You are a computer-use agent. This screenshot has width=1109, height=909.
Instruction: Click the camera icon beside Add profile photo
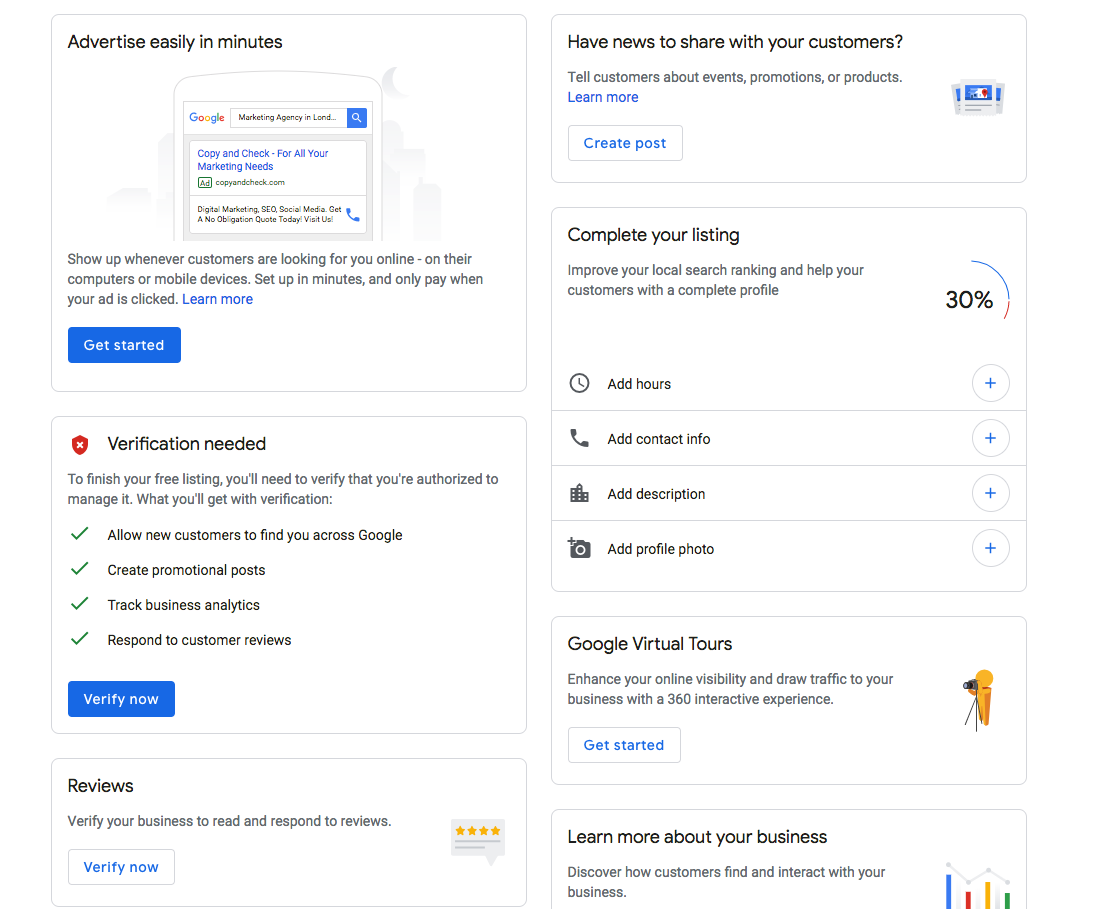[x=579, y=548]
